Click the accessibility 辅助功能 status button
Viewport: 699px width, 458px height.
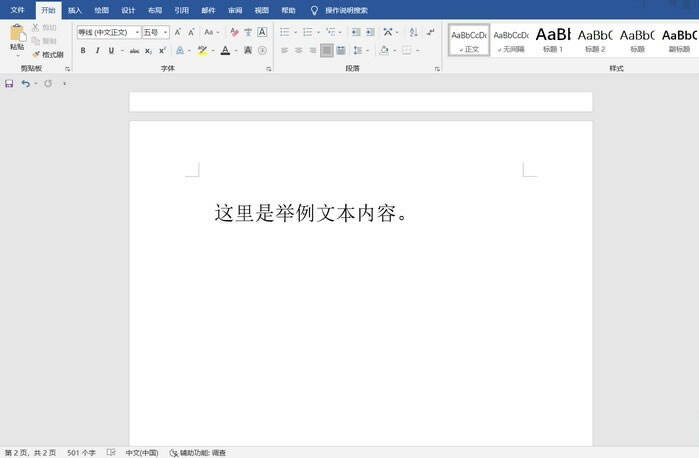(198, 453)
